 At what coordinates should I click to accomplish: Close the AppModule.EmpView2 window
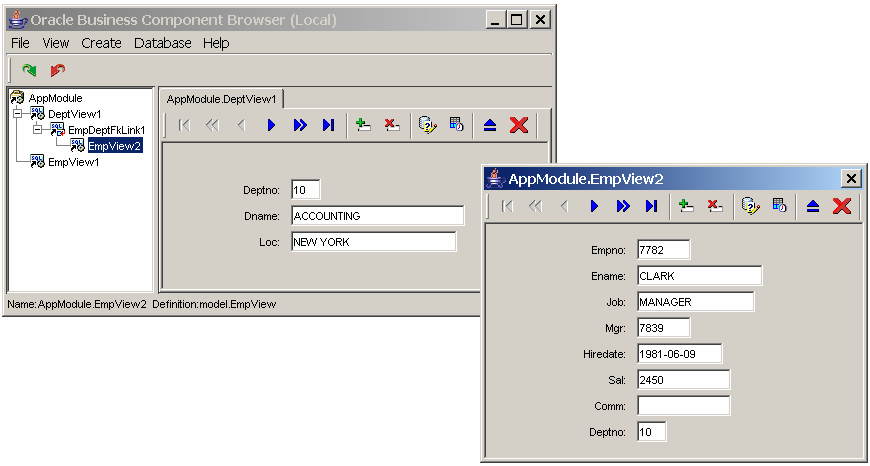point(851,179)
